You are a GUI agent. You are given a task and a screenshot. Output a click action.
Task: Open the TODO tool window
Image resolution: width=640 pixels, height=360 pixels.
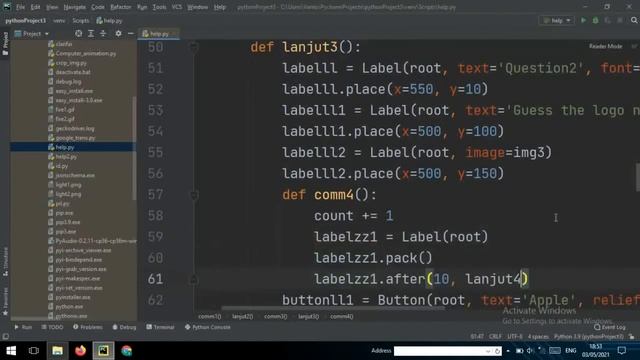tap(52, 327)
